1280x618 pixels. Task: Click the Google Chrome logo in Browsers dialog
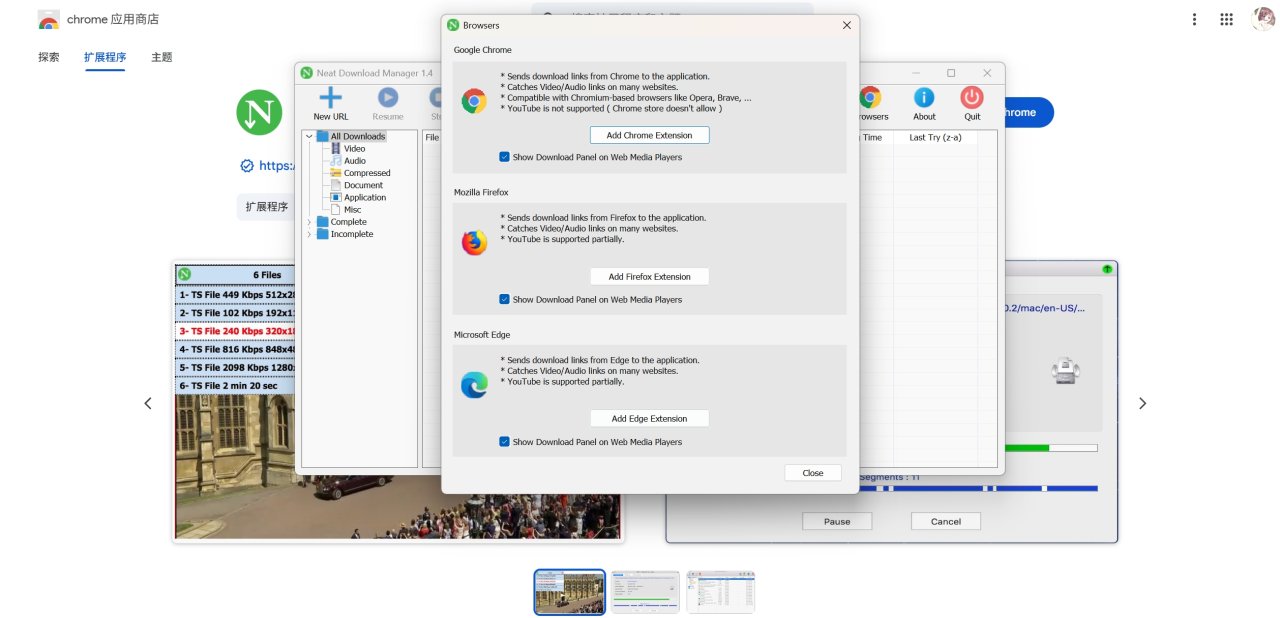click(474, 100)
